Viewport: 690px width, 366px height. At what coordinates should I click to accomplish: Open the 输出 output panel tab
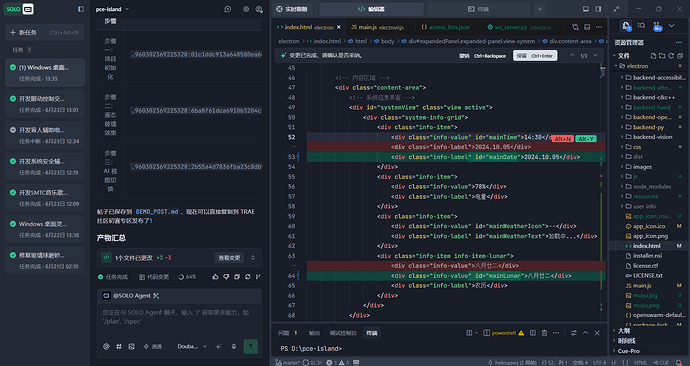(314, 333)
